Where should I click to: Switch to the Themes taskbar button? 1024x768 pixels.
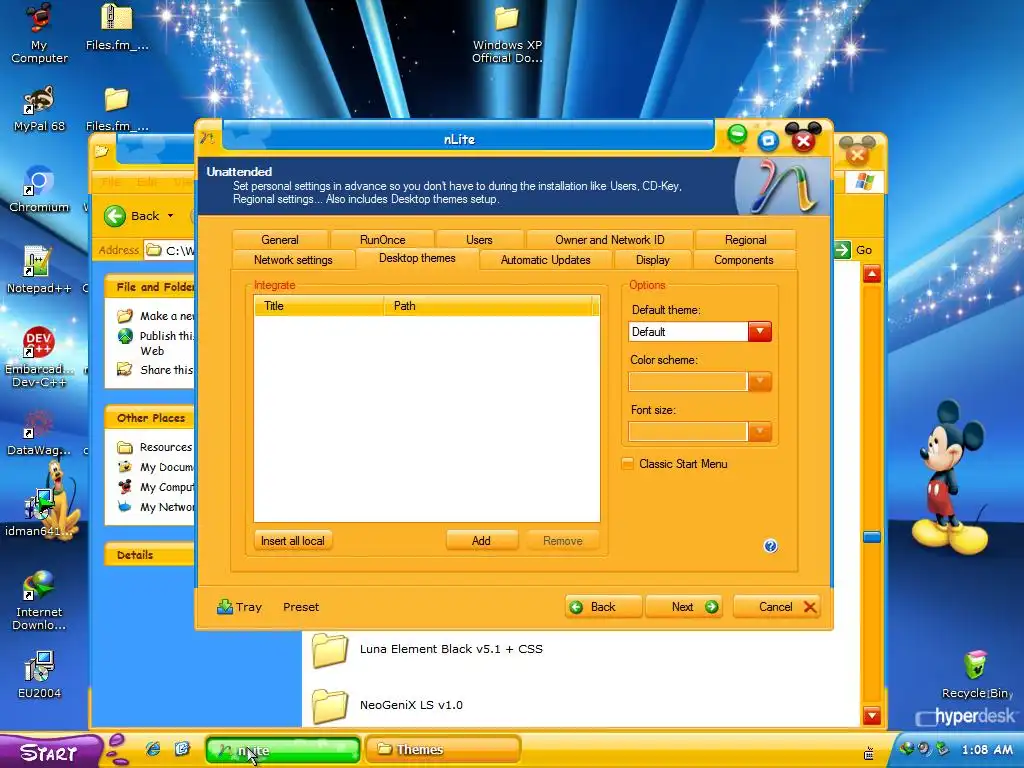[443, 749]
